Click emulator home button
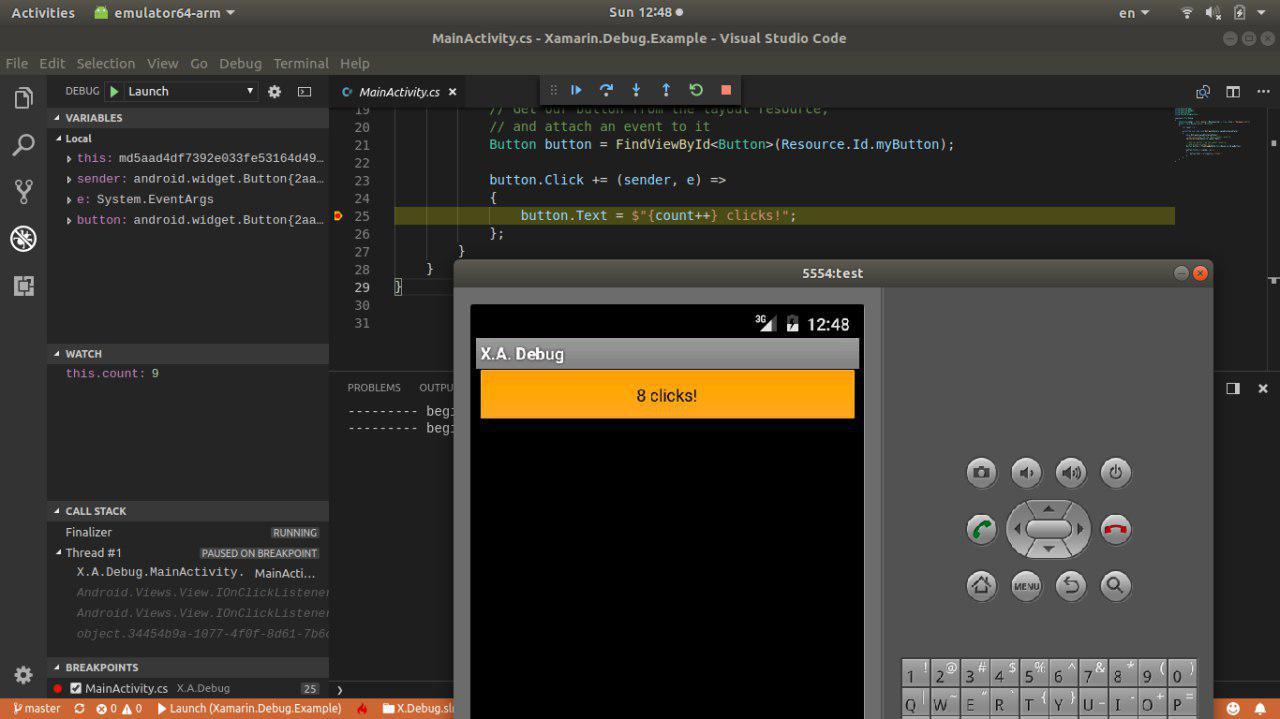 981,585
